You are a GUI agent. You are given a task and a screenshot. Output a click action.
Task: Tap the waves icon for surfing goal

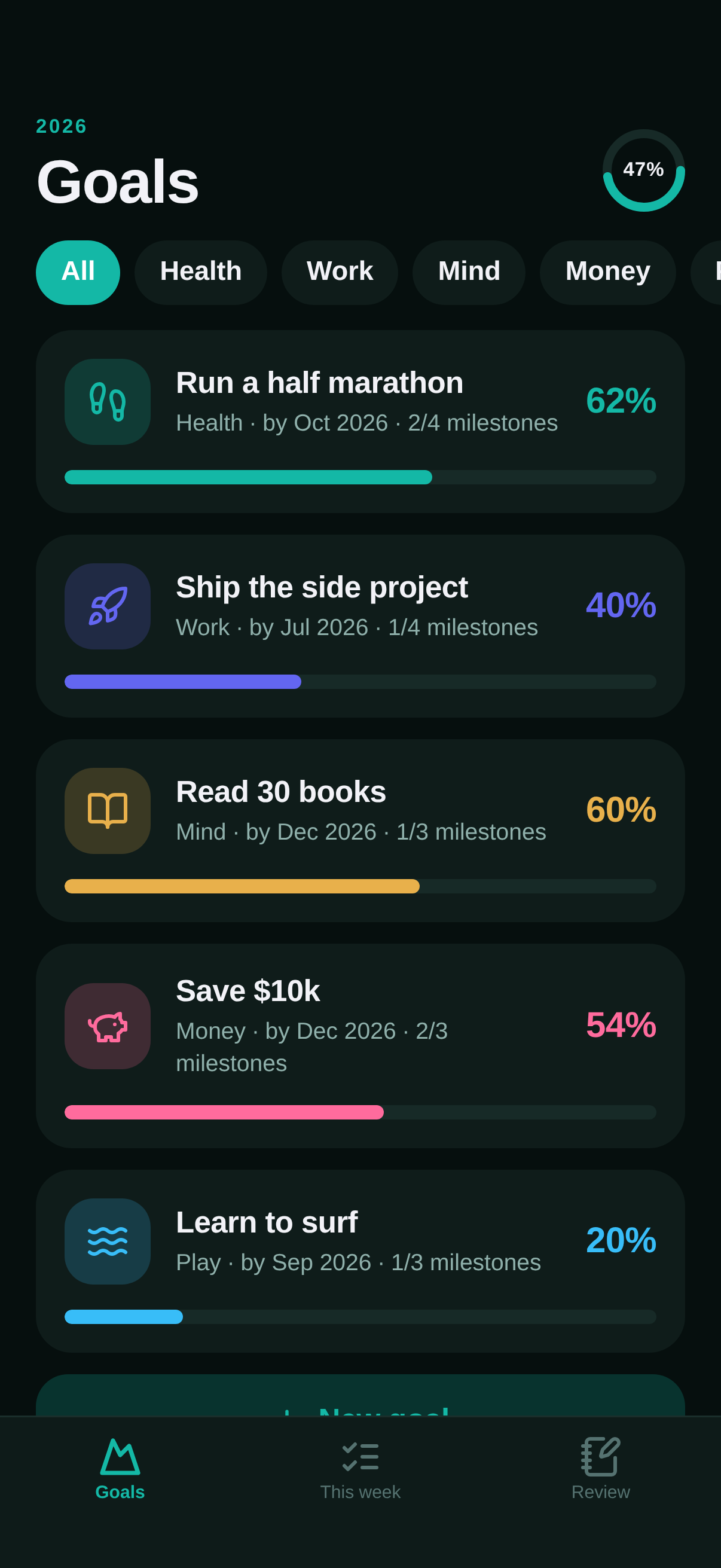[x=108, y=1241]
